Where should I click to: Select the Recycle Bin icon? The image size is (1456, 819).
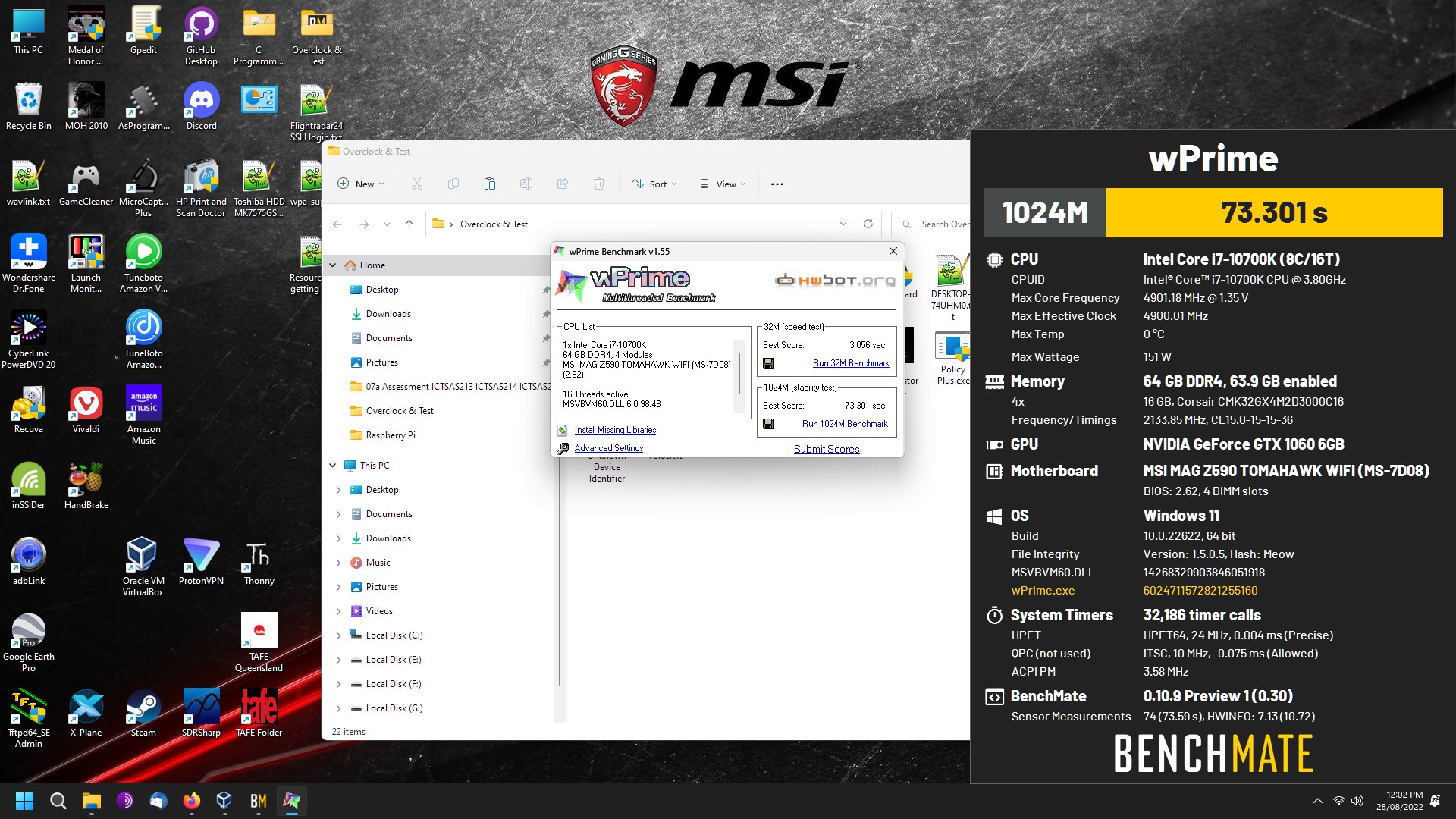[x=28, y=106]
